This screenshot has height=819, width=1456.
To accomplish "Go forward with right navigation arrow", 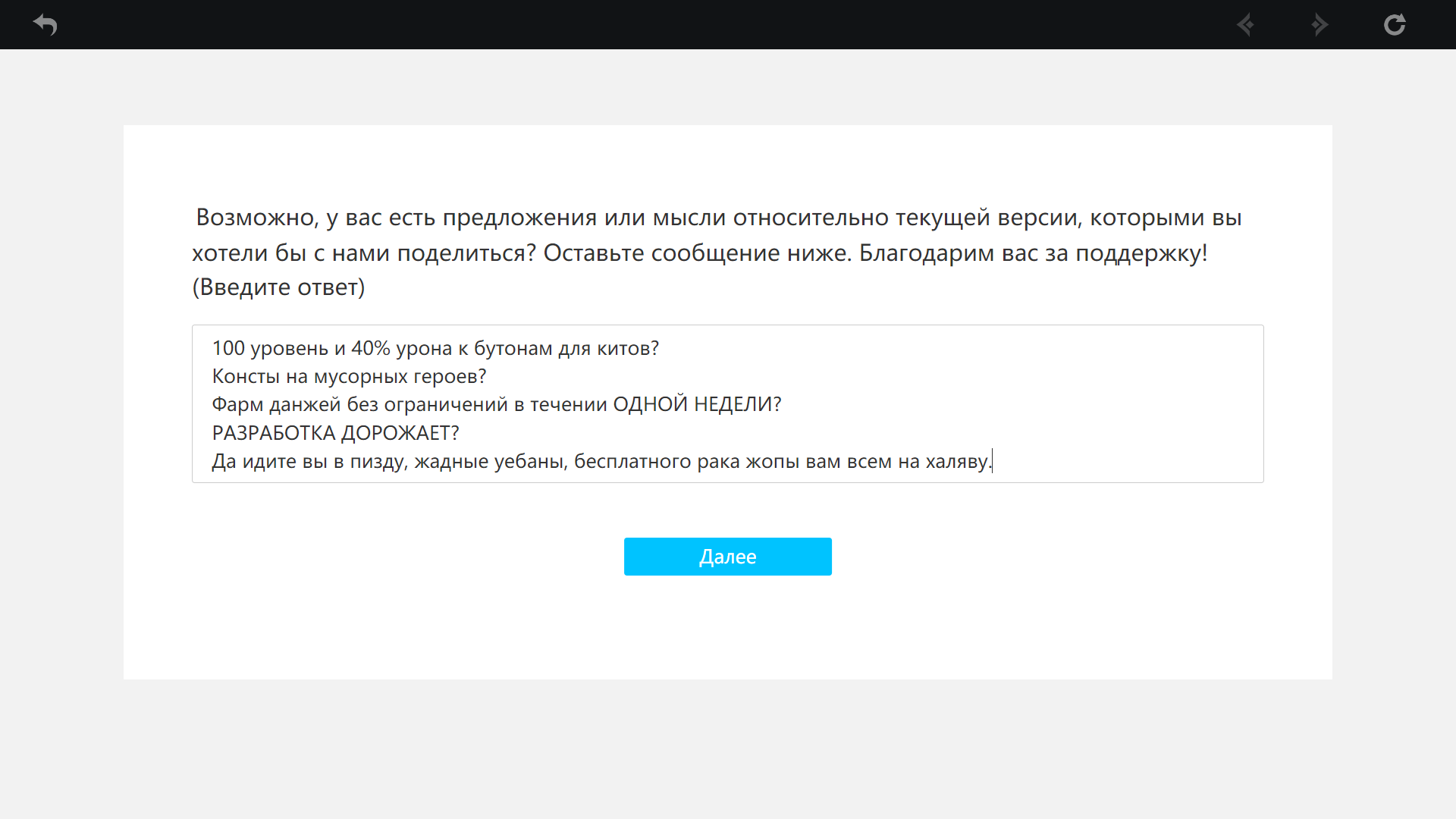I will point(1319,25).
